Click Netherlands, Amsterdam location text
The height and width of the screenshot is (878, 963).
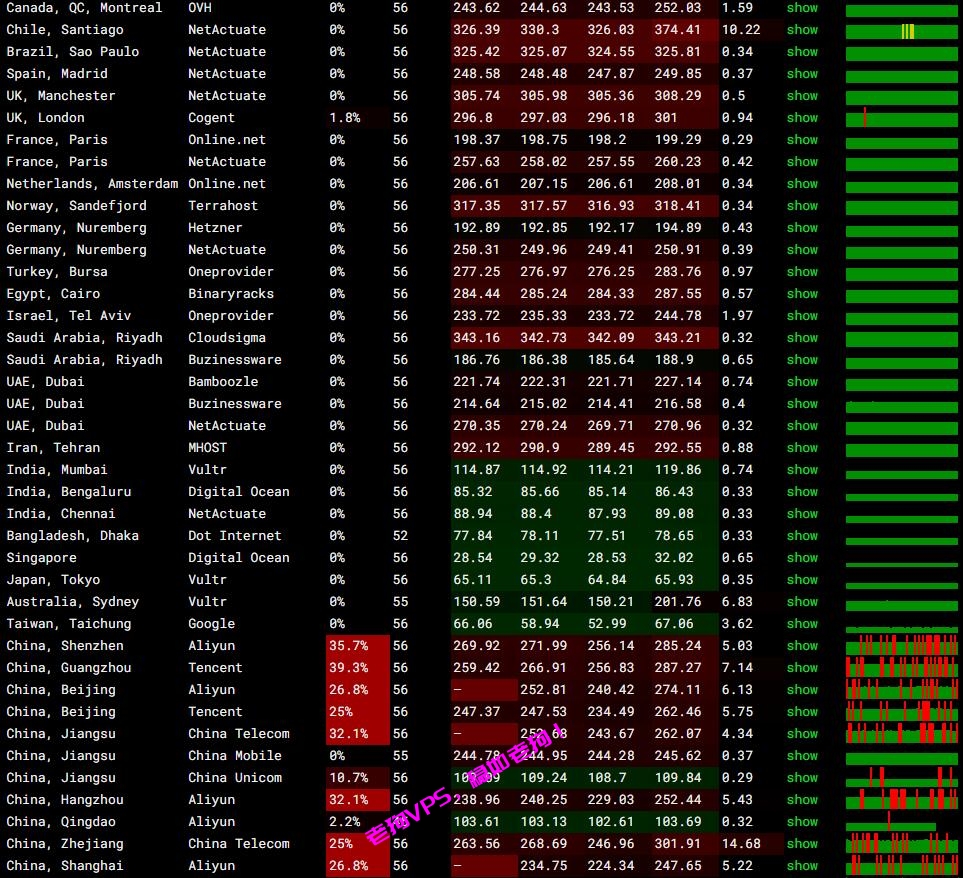point(92,184)
